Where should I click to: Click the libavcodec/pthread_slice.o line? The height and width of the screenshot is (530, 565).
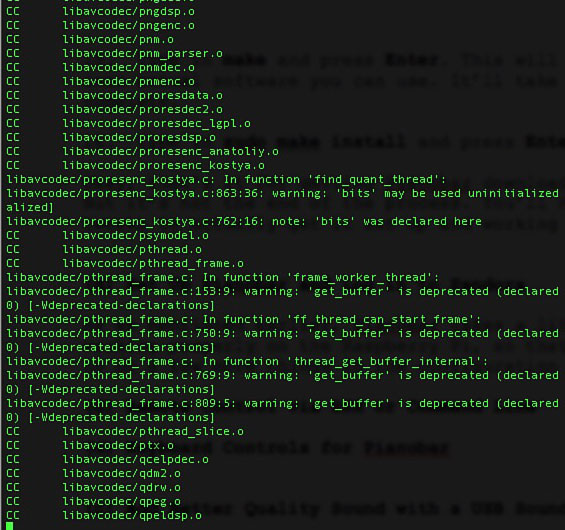click(125, 432)
